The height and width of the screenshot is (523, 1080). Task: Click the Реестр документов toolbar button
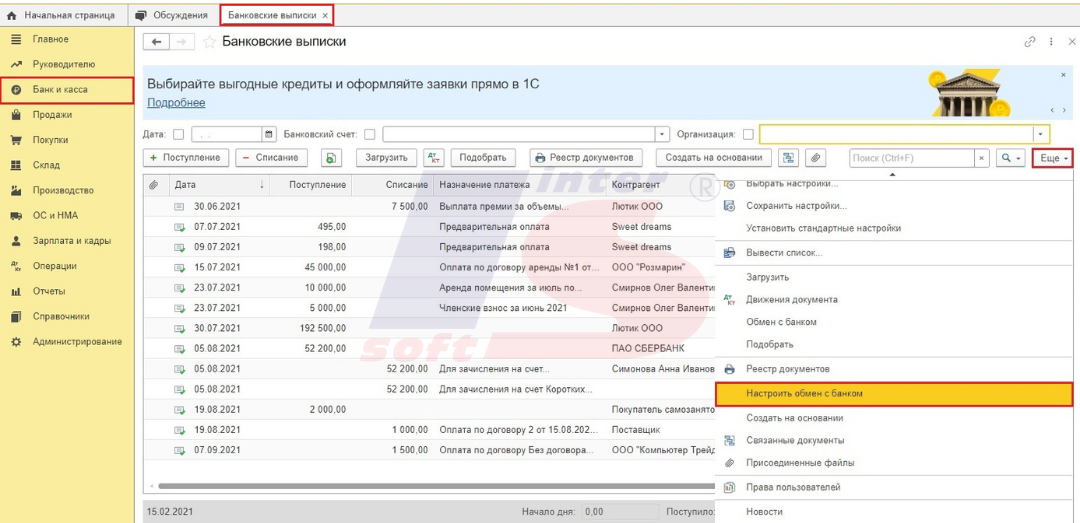586,158
